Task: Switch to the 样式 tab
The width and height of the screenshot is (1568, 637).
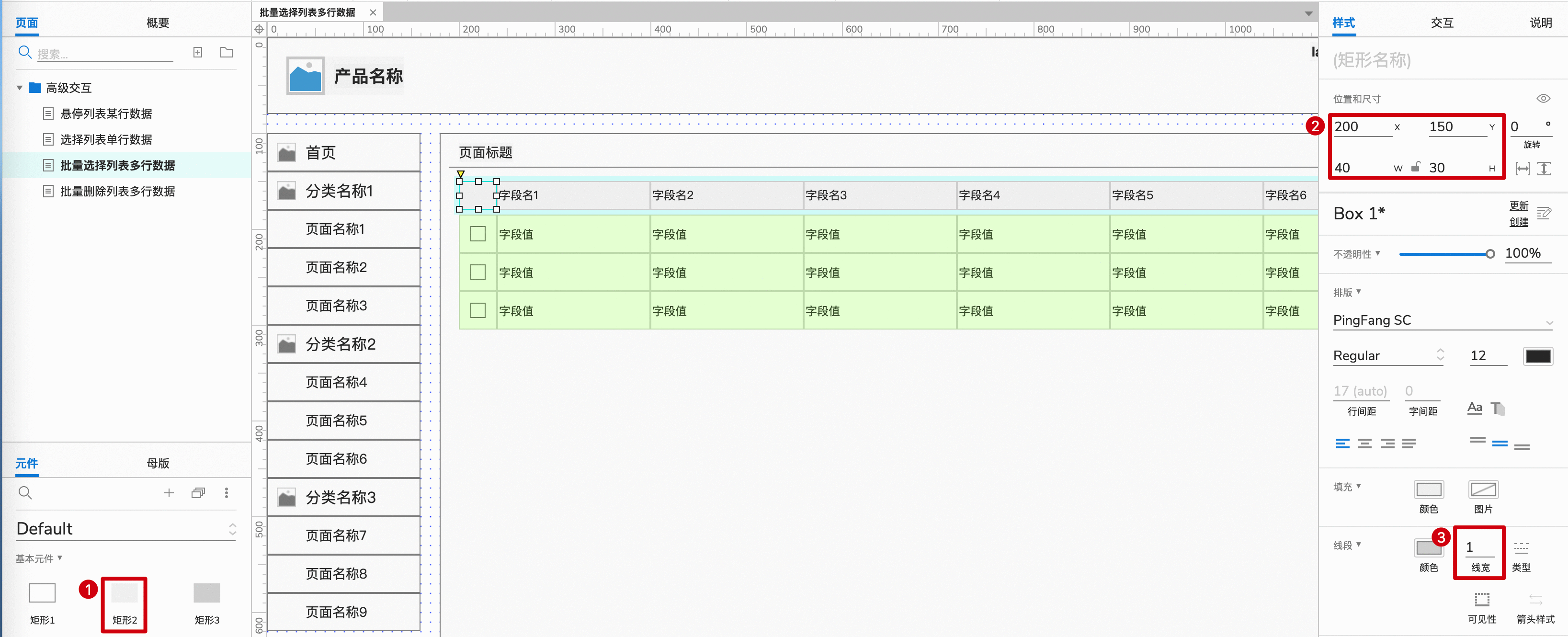Action: tap(1343, 23)
